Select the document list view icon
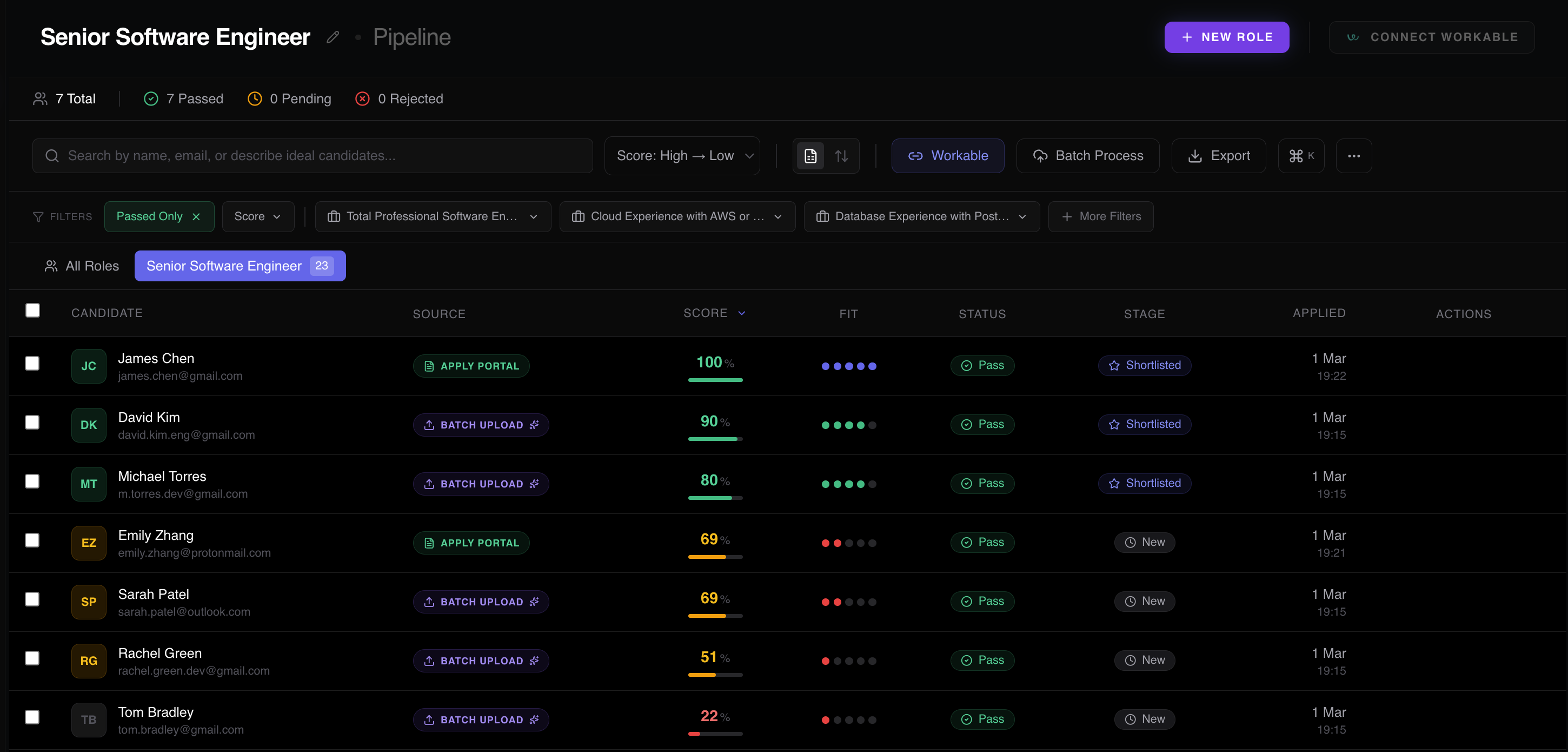This screenshot has height=752, width=1568. 809,156
